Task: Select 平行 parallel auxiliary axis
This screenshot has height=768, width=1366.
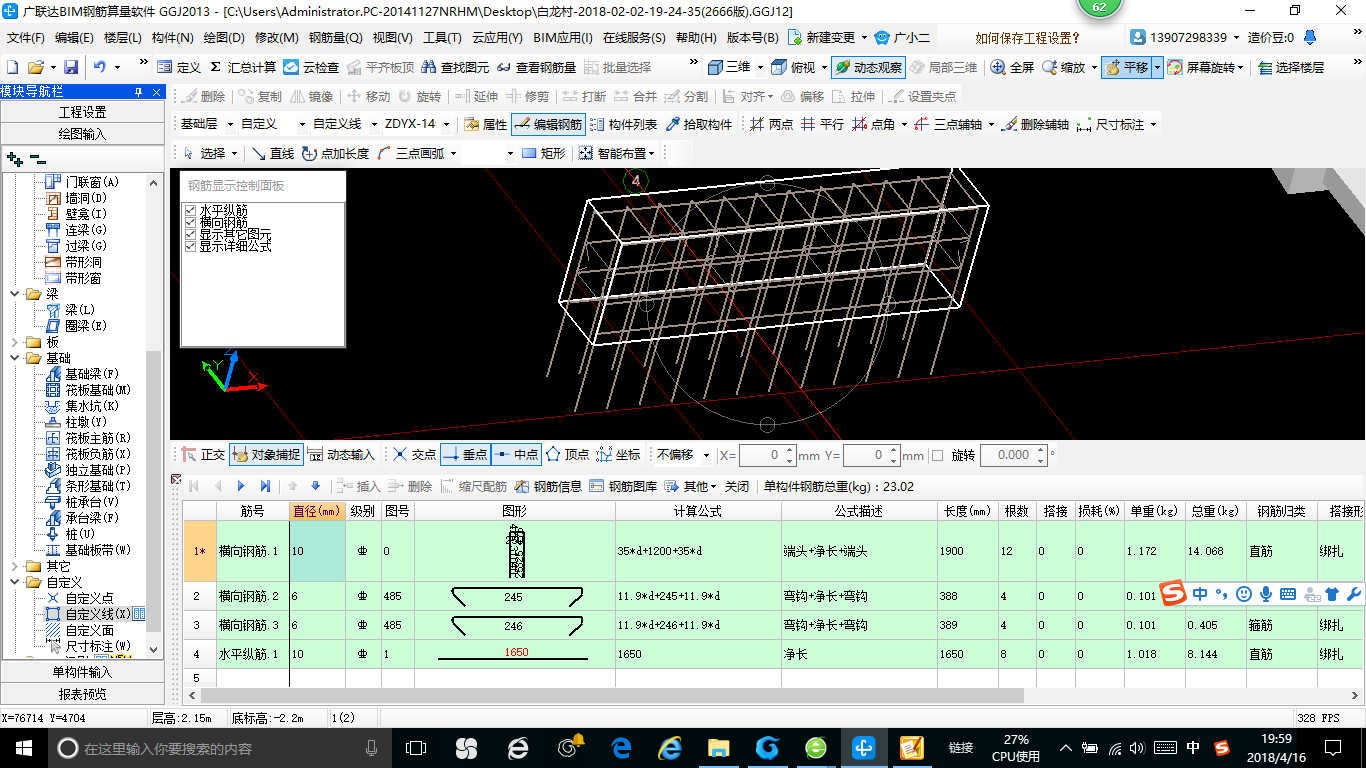Action: coord(822,124)
